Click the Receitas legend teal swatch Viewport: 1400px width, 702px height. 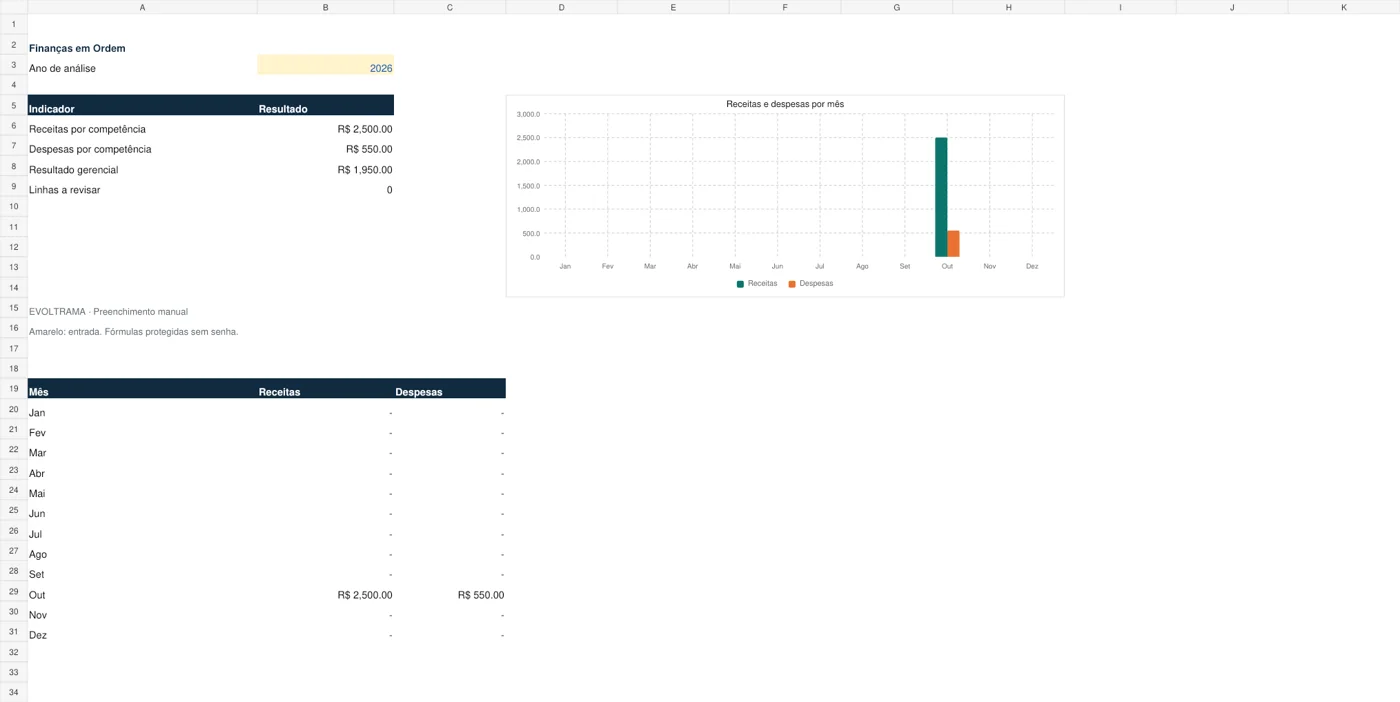click(x=740, y=284)
